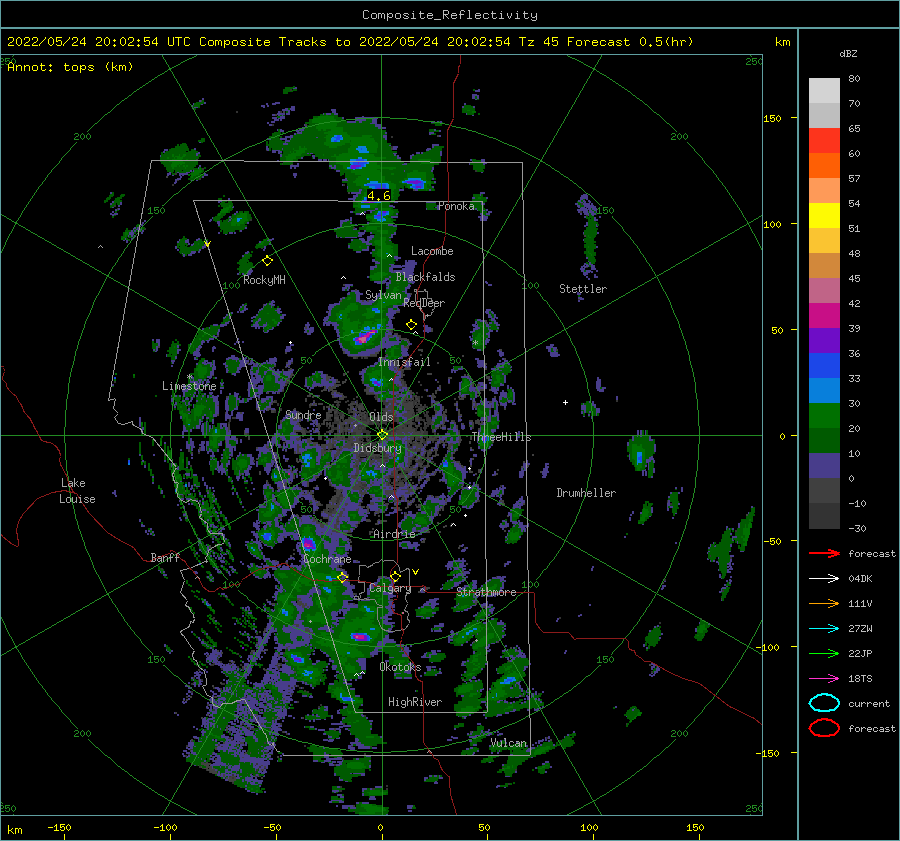Click the Sylvan label
The height and width of the screenshot is (841, 900).
coord(383,295)
